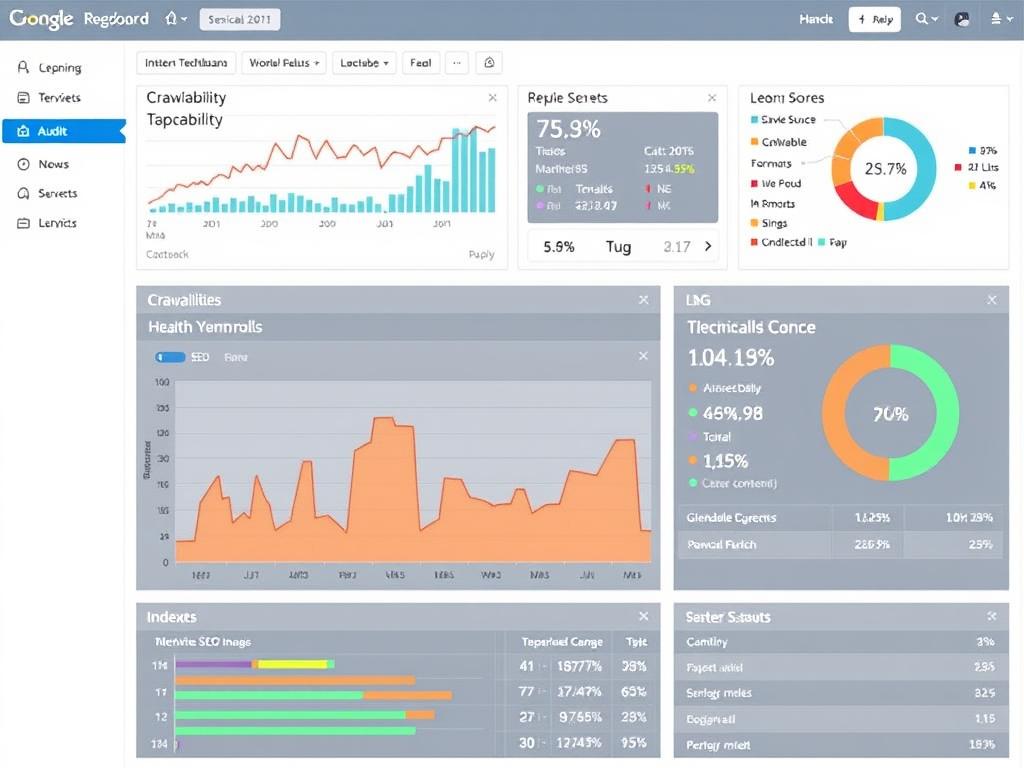Open the Tug metric link below Reple Serets
1024x768 pixels.
[619, 245]
